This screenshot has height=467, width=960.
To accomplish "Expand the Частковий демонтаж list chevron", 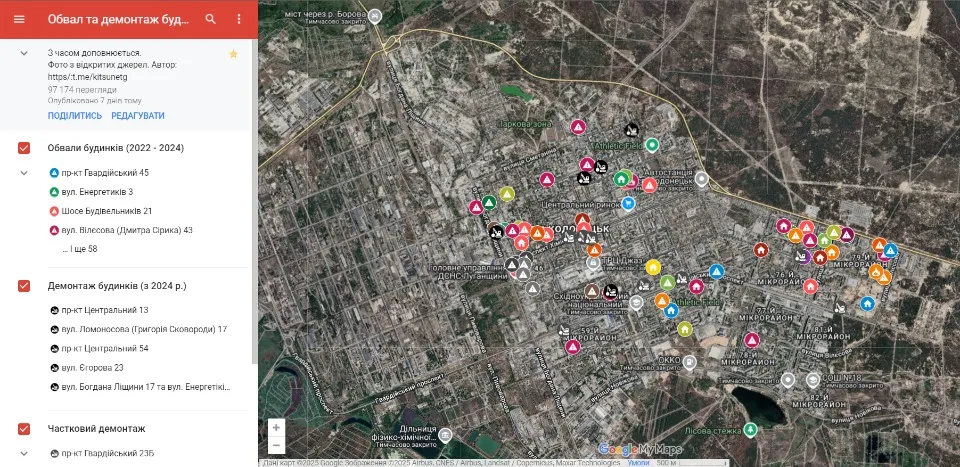I will pyautogui.click(x=24, y=454).
